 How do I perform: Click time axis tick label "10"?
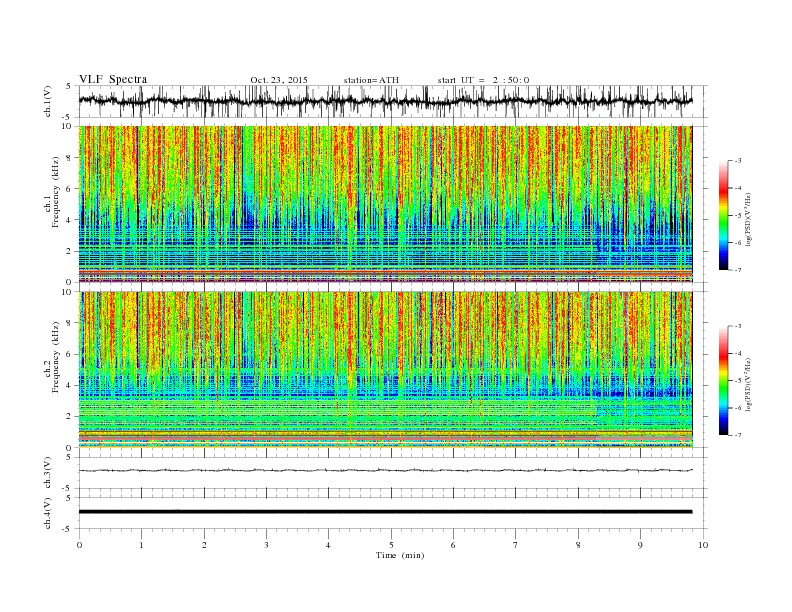[x=703, y=545]
